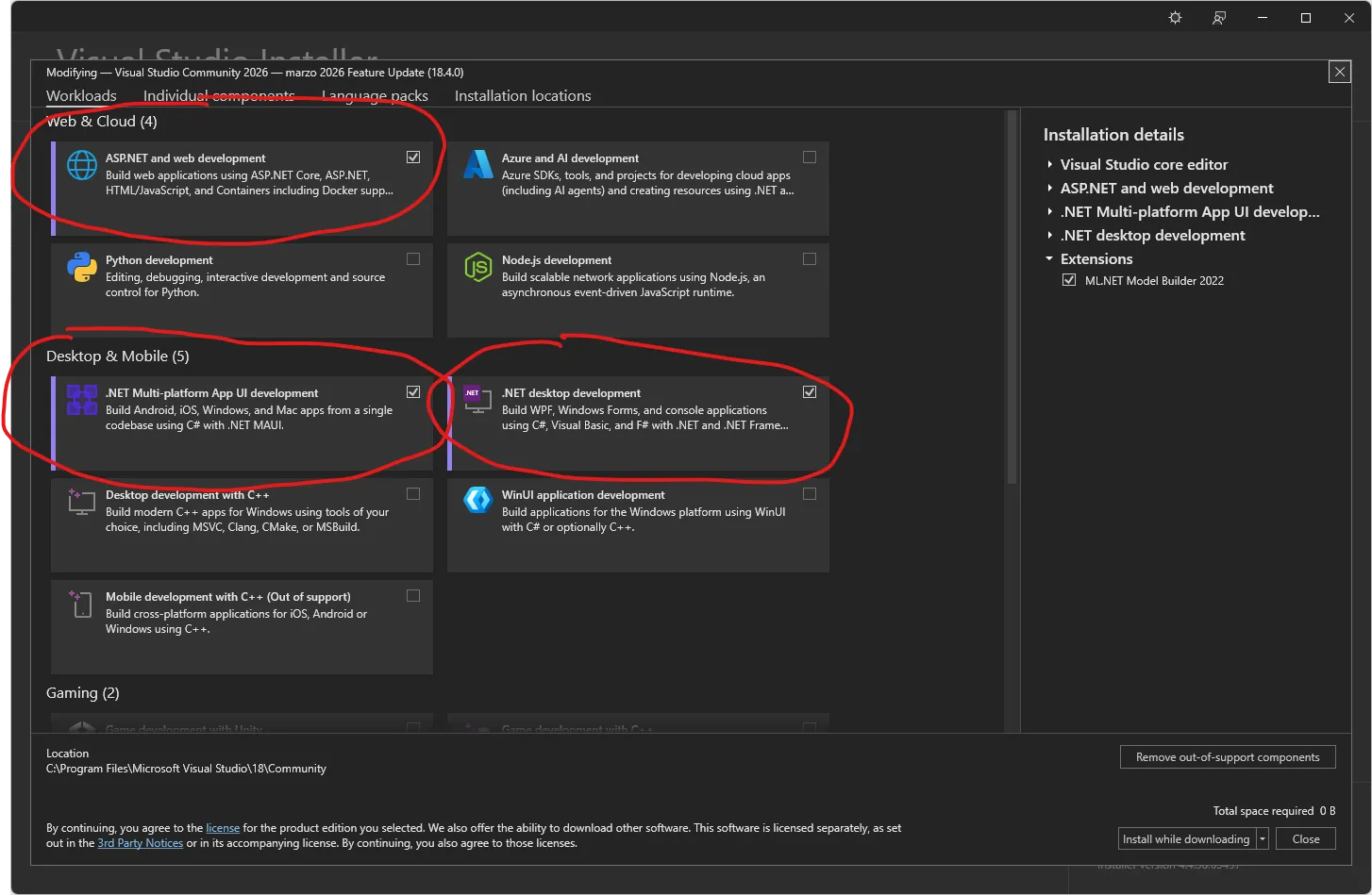Check Mobile development with C++ workload
This screenshot has width=1372, height=895.
click(413, 596)
